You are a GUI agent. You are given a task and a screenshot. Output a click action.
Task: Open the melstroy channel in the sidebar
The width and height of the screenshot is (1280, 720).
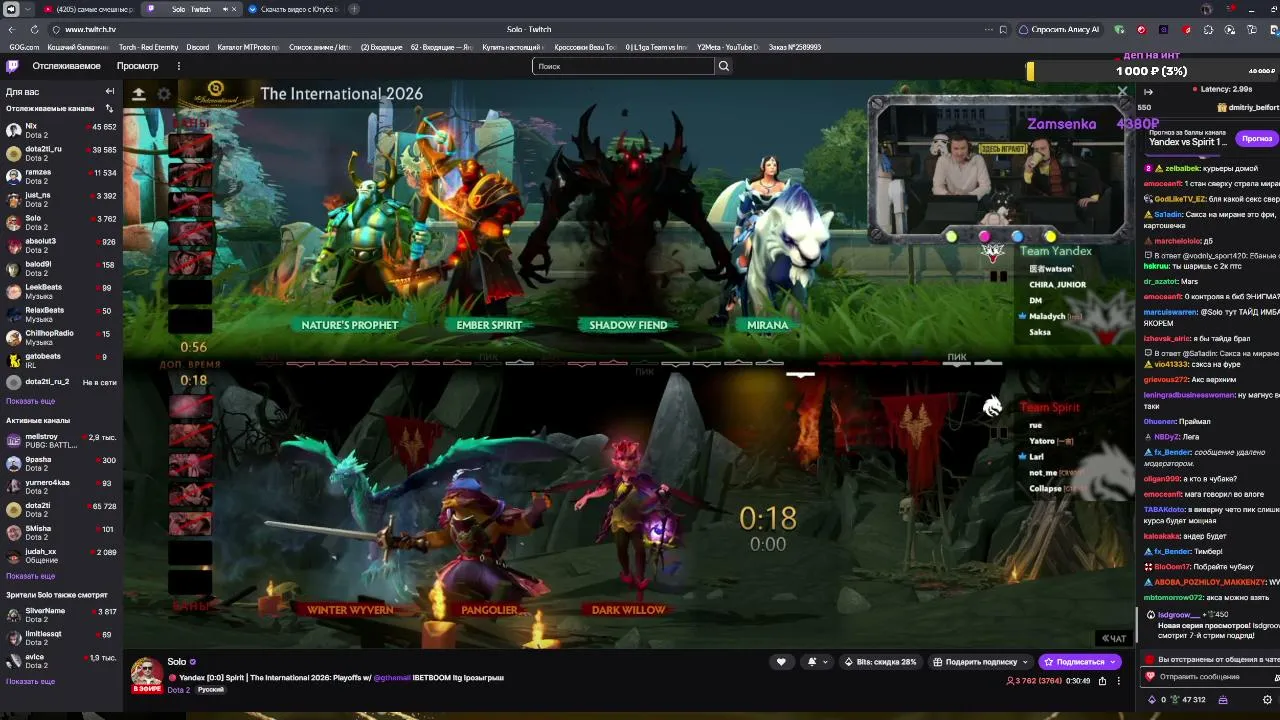pos(61,440)
